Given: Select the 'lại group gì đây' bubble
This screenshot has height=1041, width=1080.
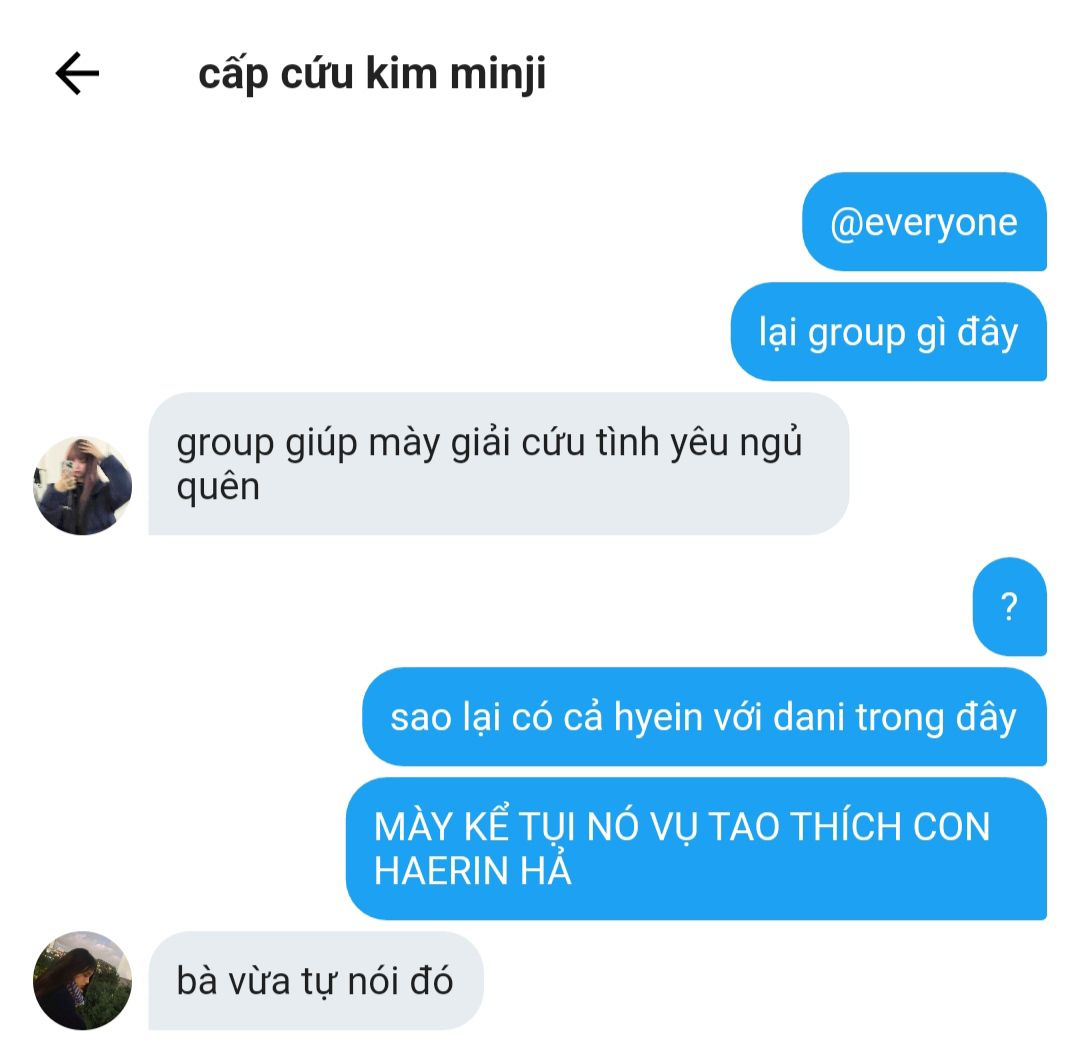Looking at the screenshot, I should click(889, 332).
